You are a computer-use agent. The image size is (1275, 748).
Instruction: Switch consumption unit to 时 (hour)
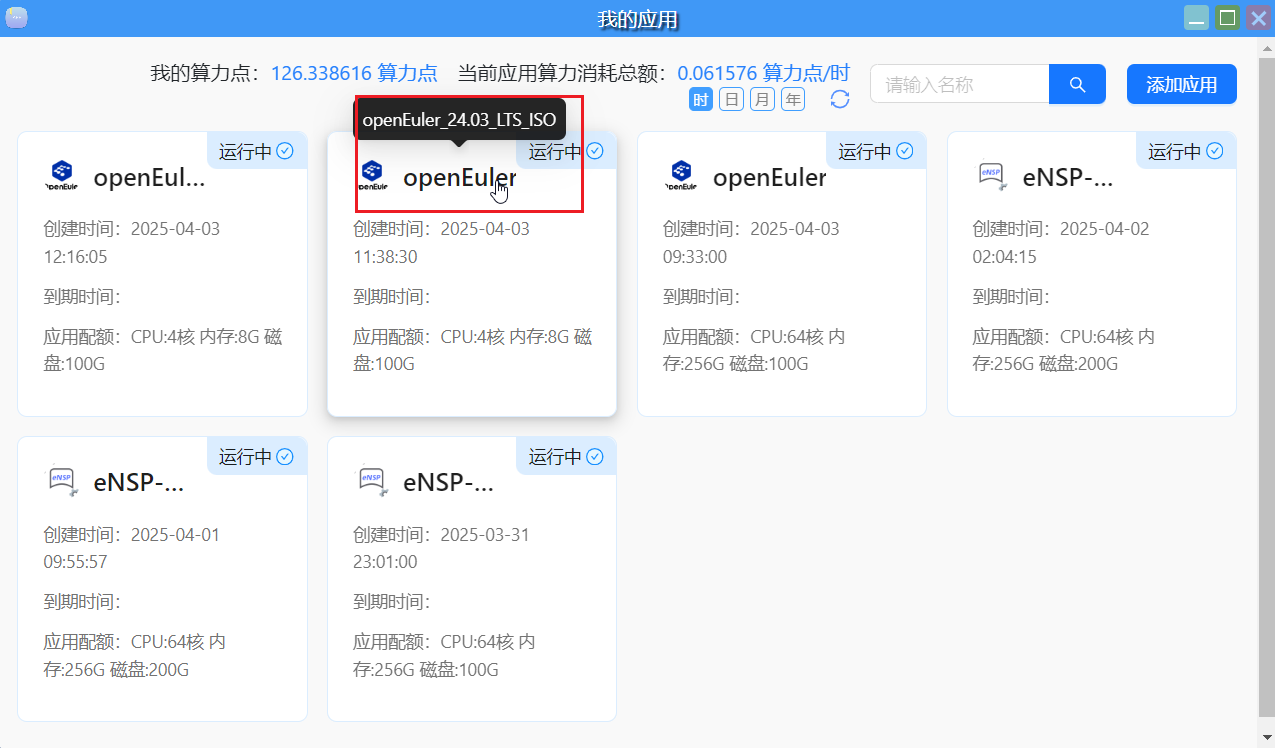click(701, 99)
